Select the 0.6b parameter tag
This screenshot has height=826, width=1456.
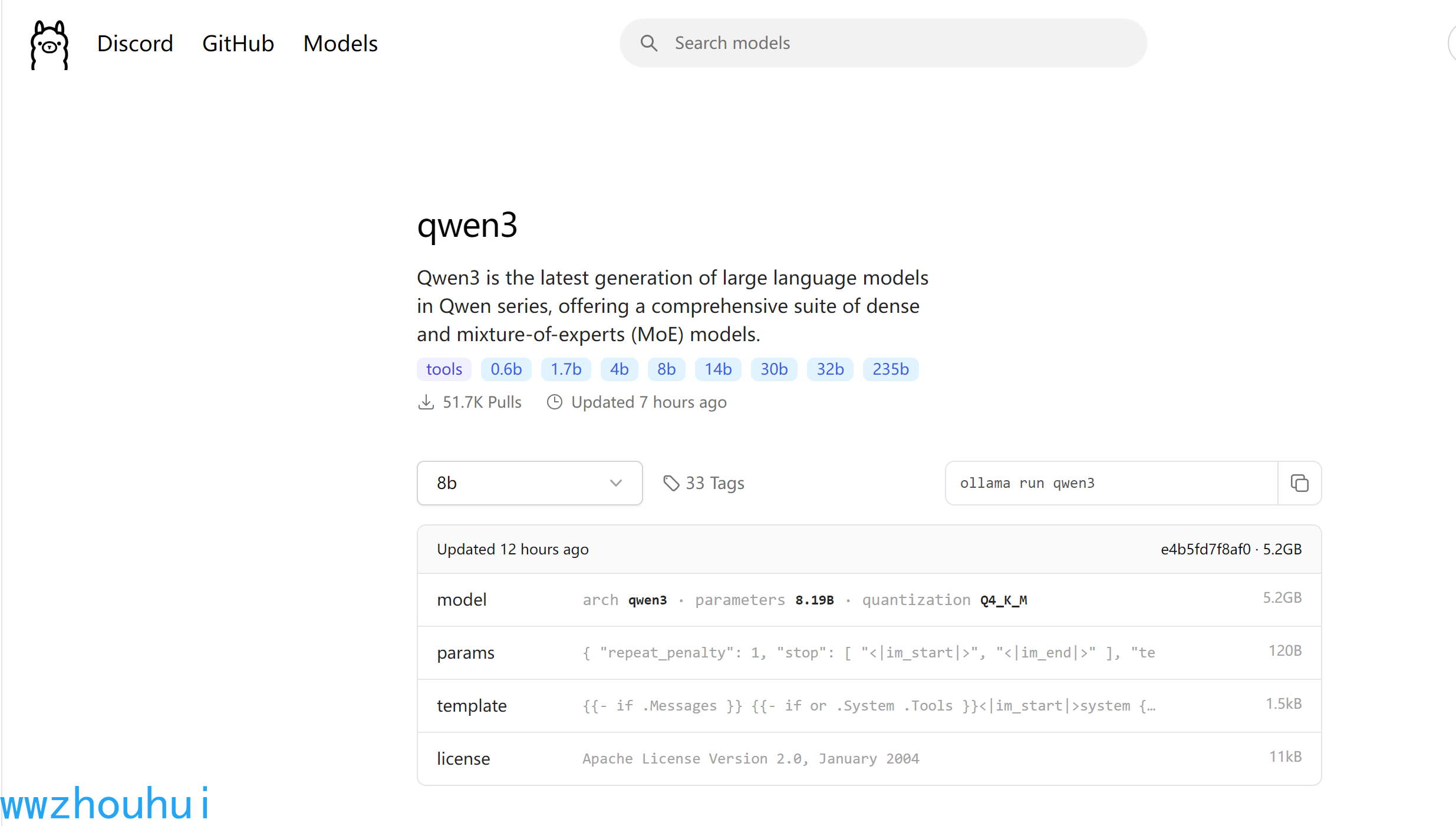pos(506,369)
